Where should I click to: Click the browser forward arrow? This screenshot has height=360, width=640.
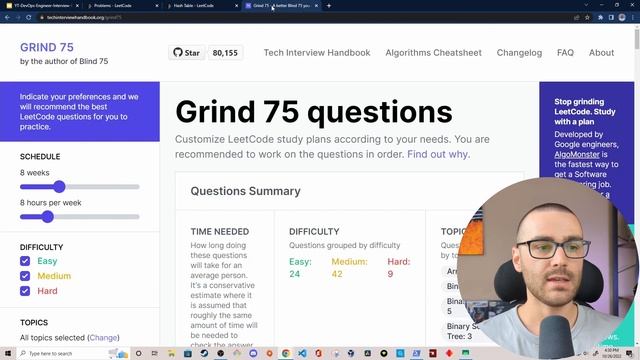[x=18, y=18]
